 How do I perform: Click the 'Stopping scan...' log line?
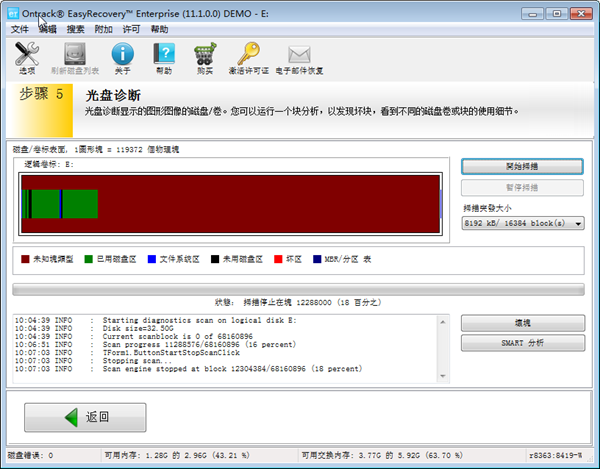tap(94, 361)
